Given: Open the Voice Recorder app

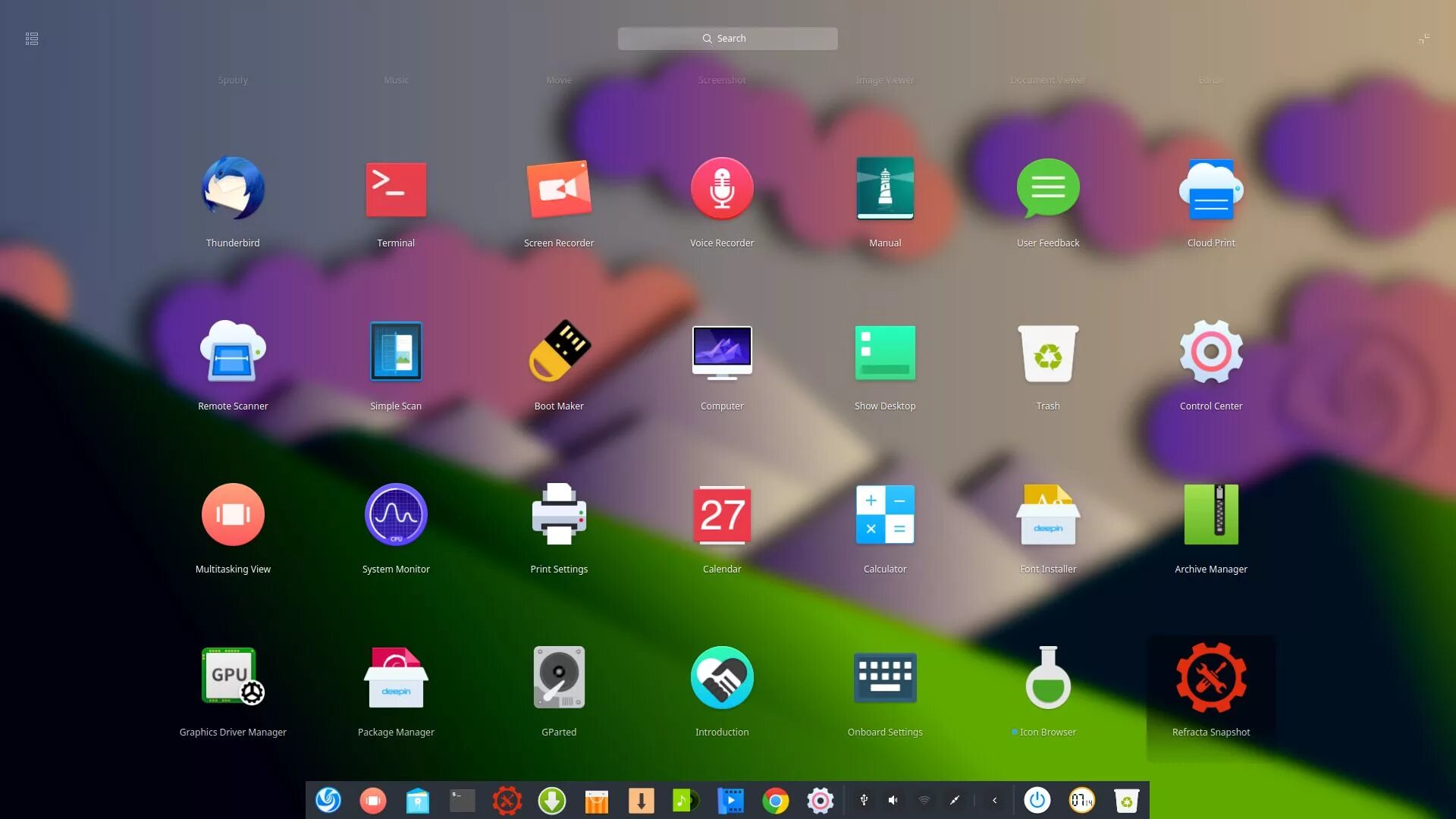Looking at the screenshot, I should point(721,189).
